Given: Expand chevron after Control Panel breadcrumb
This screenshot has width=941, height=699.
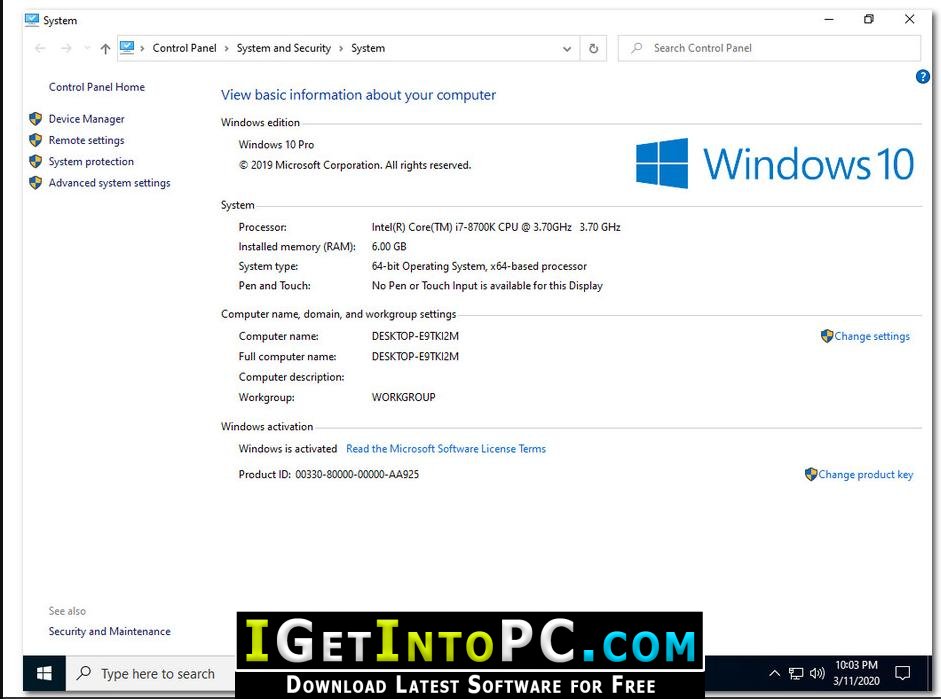Looking at the screenshot, I should pyautogui.click(x=227, y=49).
